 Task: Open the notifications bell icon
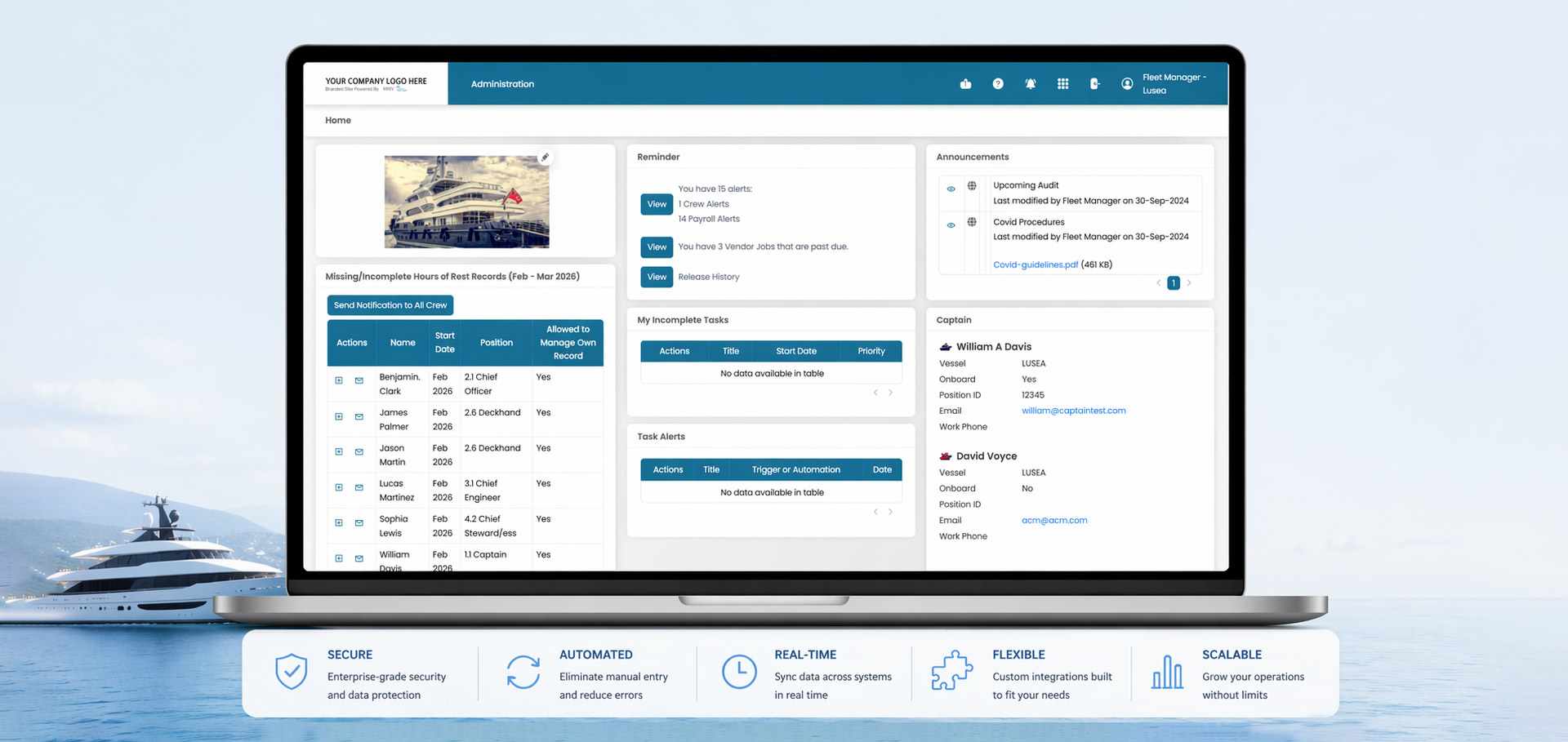pyautogui.click(x=1031, y=84)
